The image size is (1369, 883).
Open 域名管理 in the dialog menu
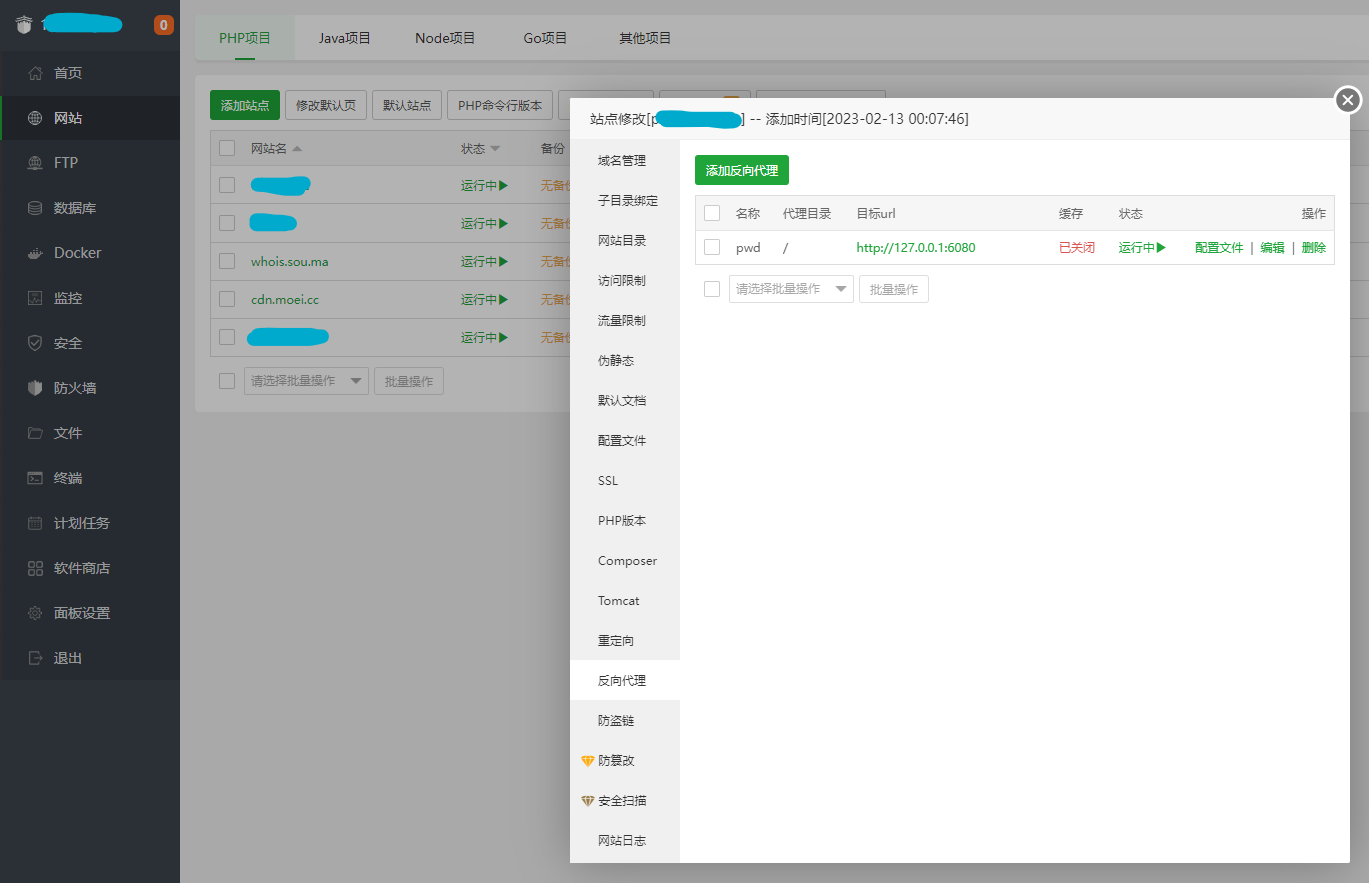point(625,160)
